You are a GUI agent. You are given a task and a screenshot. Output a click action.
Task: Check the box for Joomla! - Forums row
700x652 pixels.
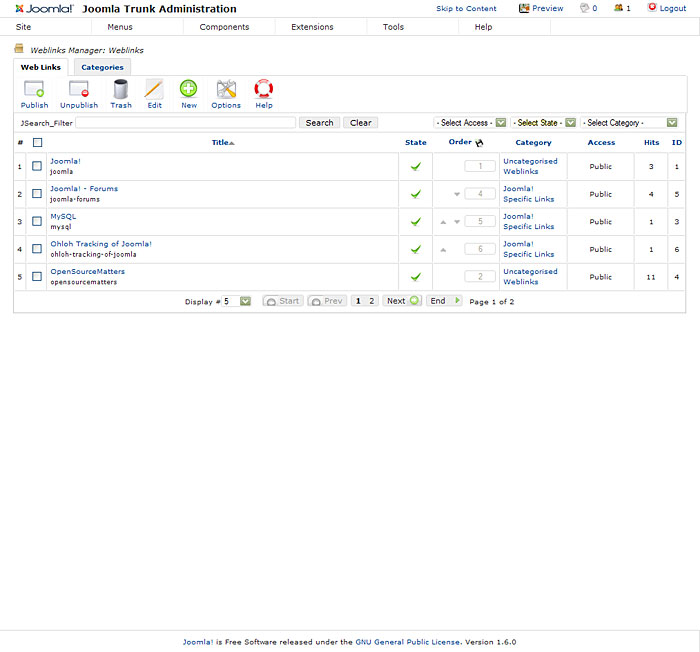coord(37,194)
